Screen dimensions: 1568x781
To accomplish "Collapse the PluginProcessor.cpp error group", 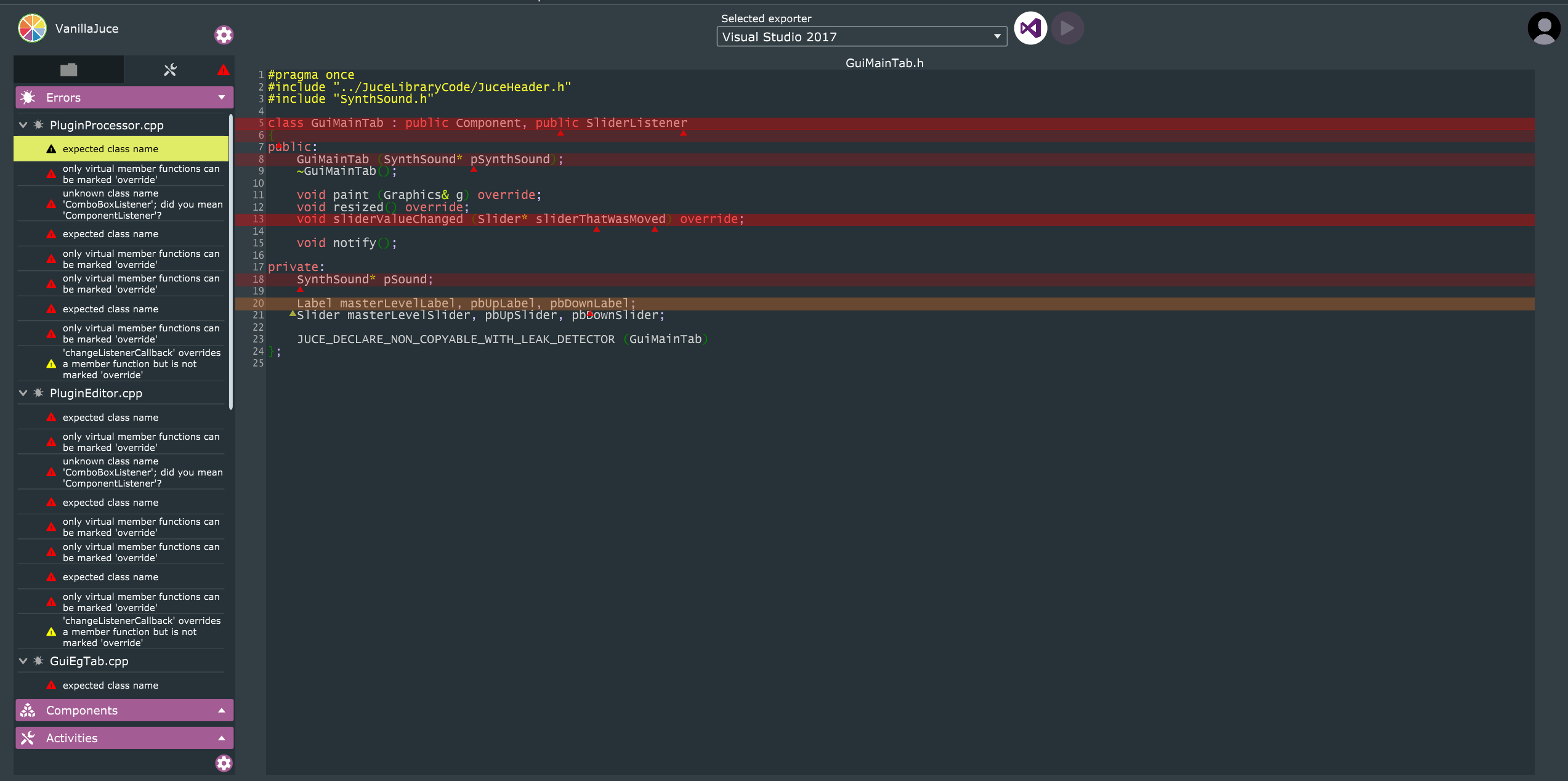I will pos(23,125).
